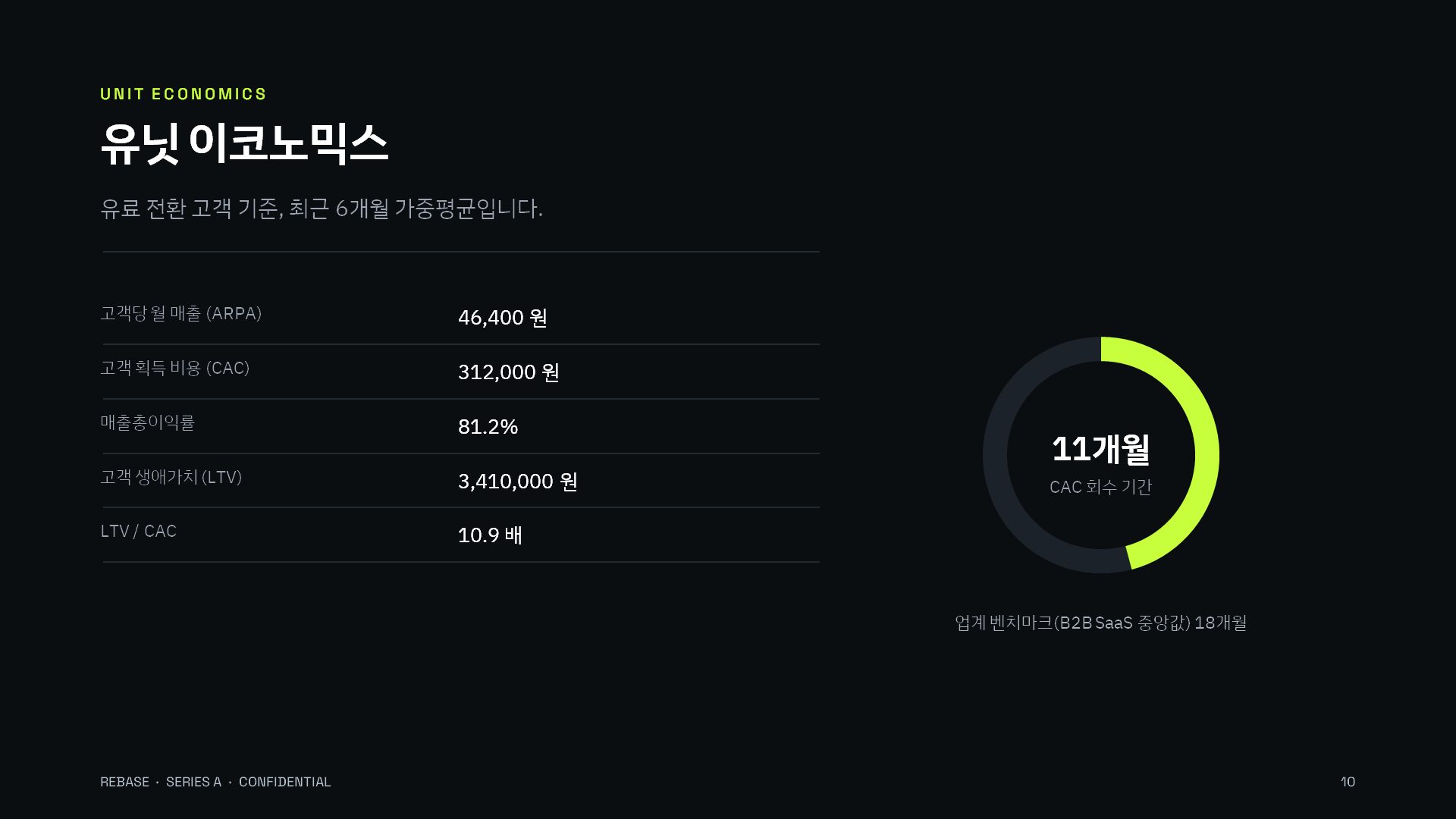Click the REBASE · SERIES A · CONFIDENTIAL footer
Viewport: 1456px width, 819px height.
click(x=215, y=782)
